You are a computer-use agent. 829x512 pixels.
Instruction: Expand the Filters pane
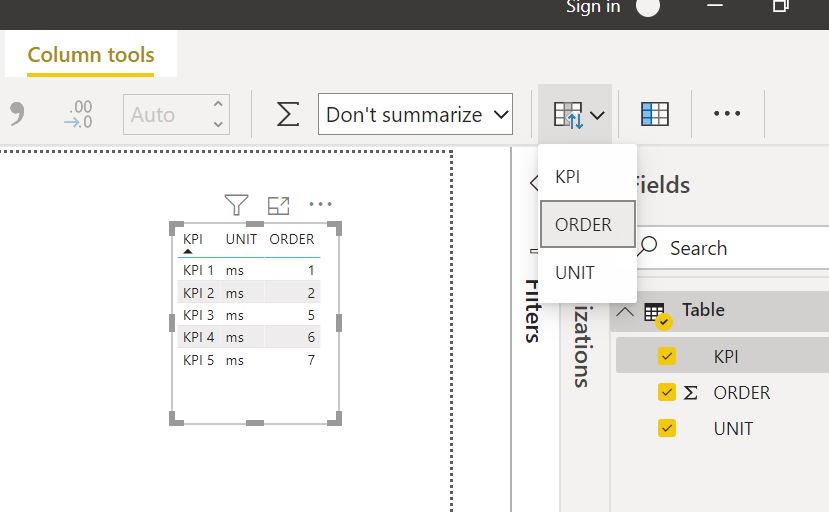[533, 311]
